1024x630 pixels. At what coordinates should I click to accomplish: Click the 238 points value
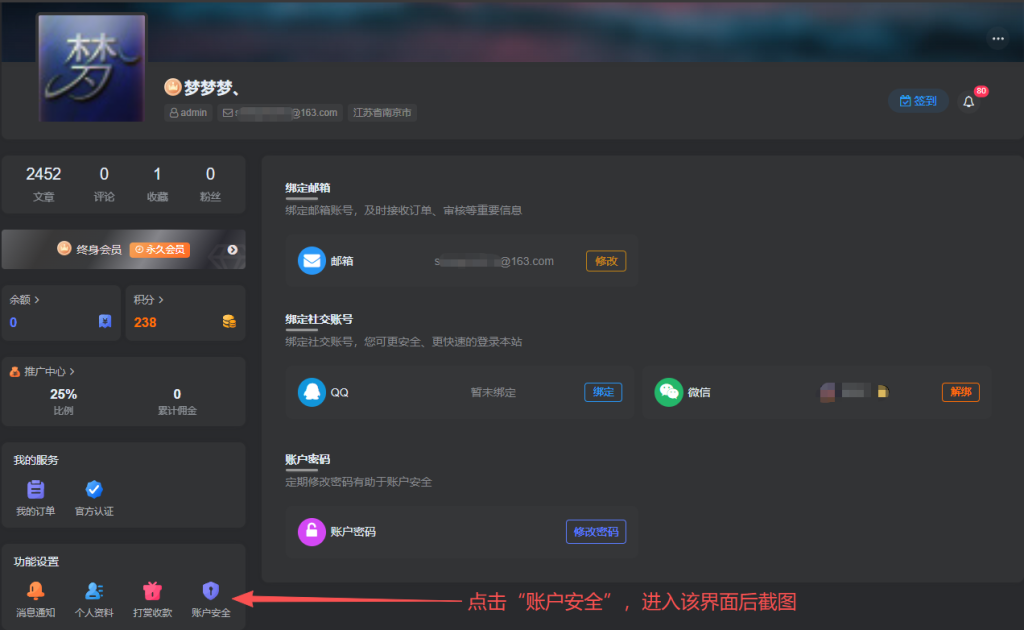145,323
